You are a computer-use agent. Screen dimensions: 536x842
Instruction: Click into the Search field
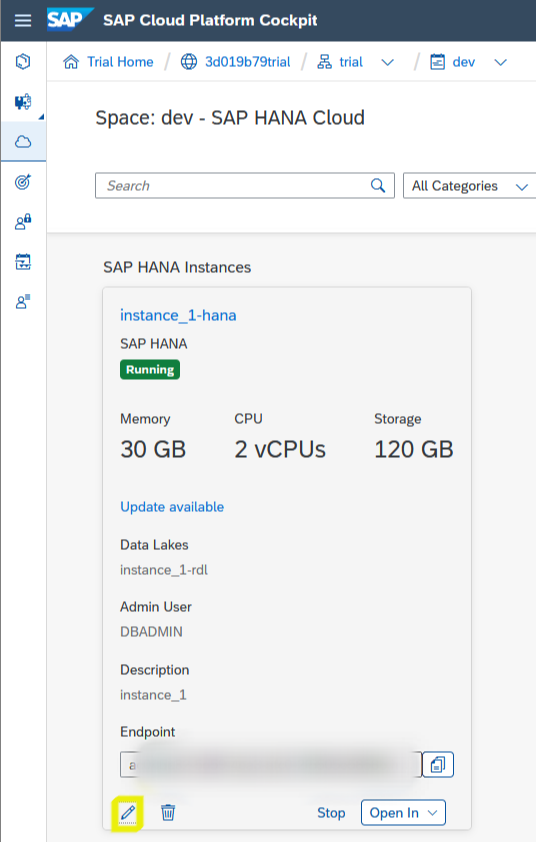(x=245, y=186)
